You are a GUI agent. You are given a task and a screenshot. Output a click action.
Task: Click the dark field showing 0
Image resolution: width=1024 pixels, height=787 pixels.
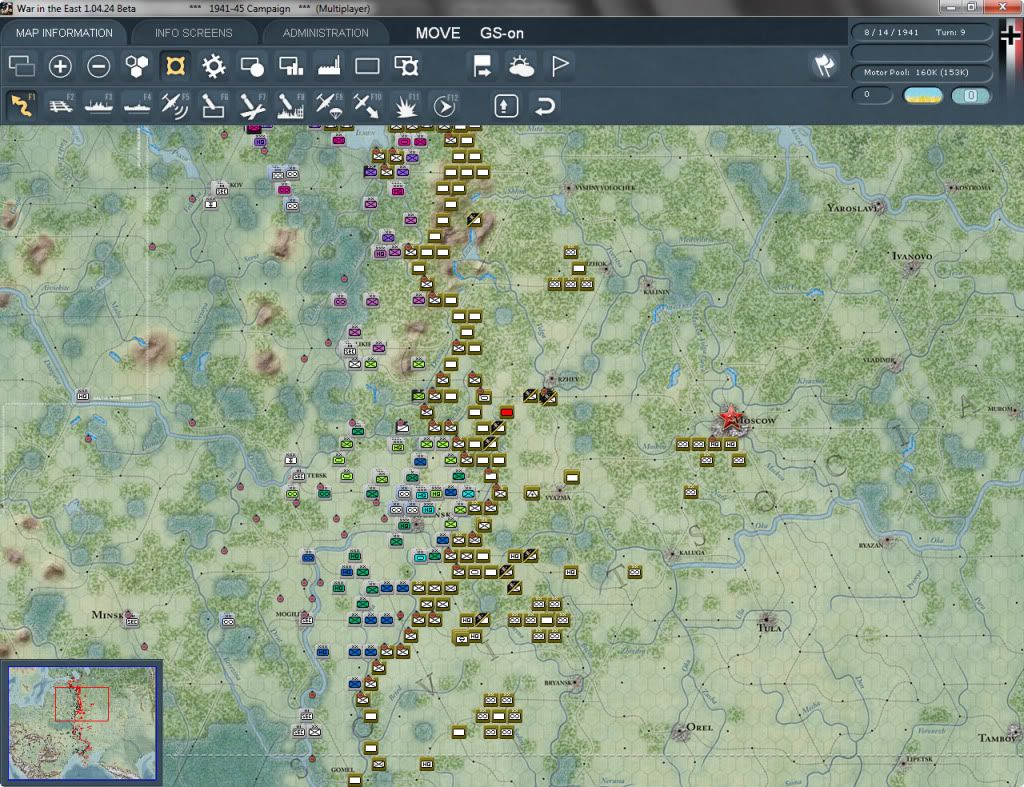872,95
